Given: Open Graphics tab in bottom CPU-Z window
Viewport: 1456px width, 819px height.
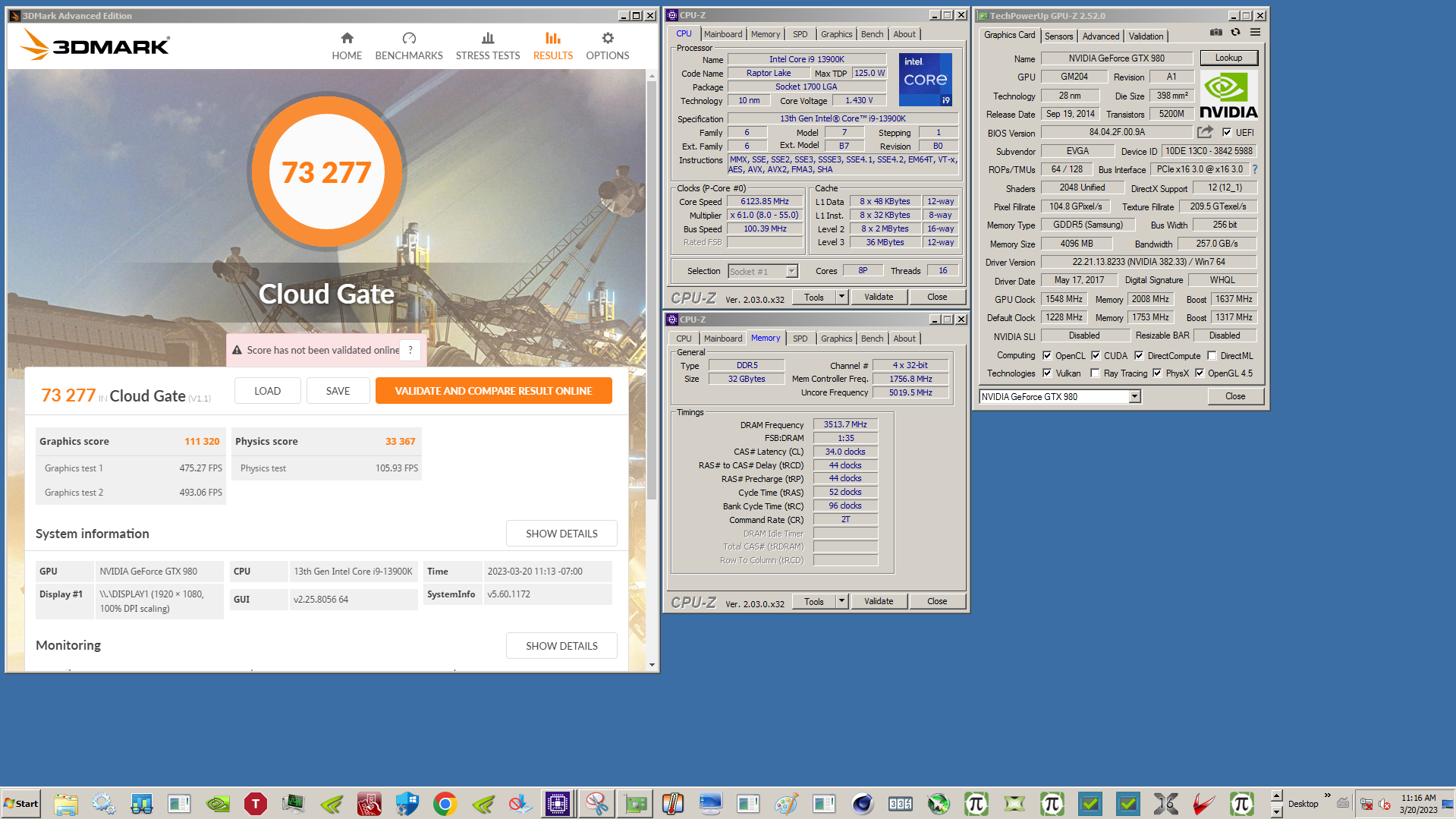Looking at the screenshot, I should coord(836,339).
